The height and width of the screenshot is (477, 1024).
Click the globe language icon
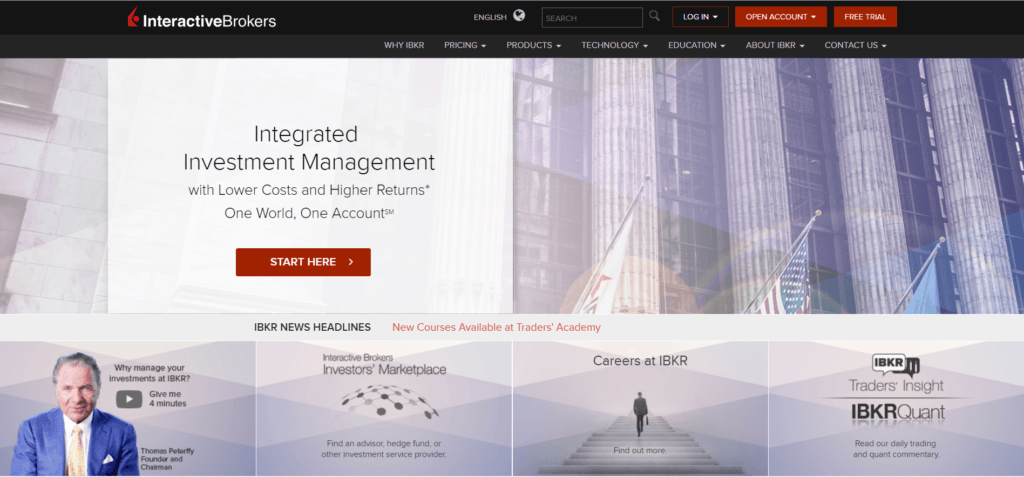coord(519,16)
